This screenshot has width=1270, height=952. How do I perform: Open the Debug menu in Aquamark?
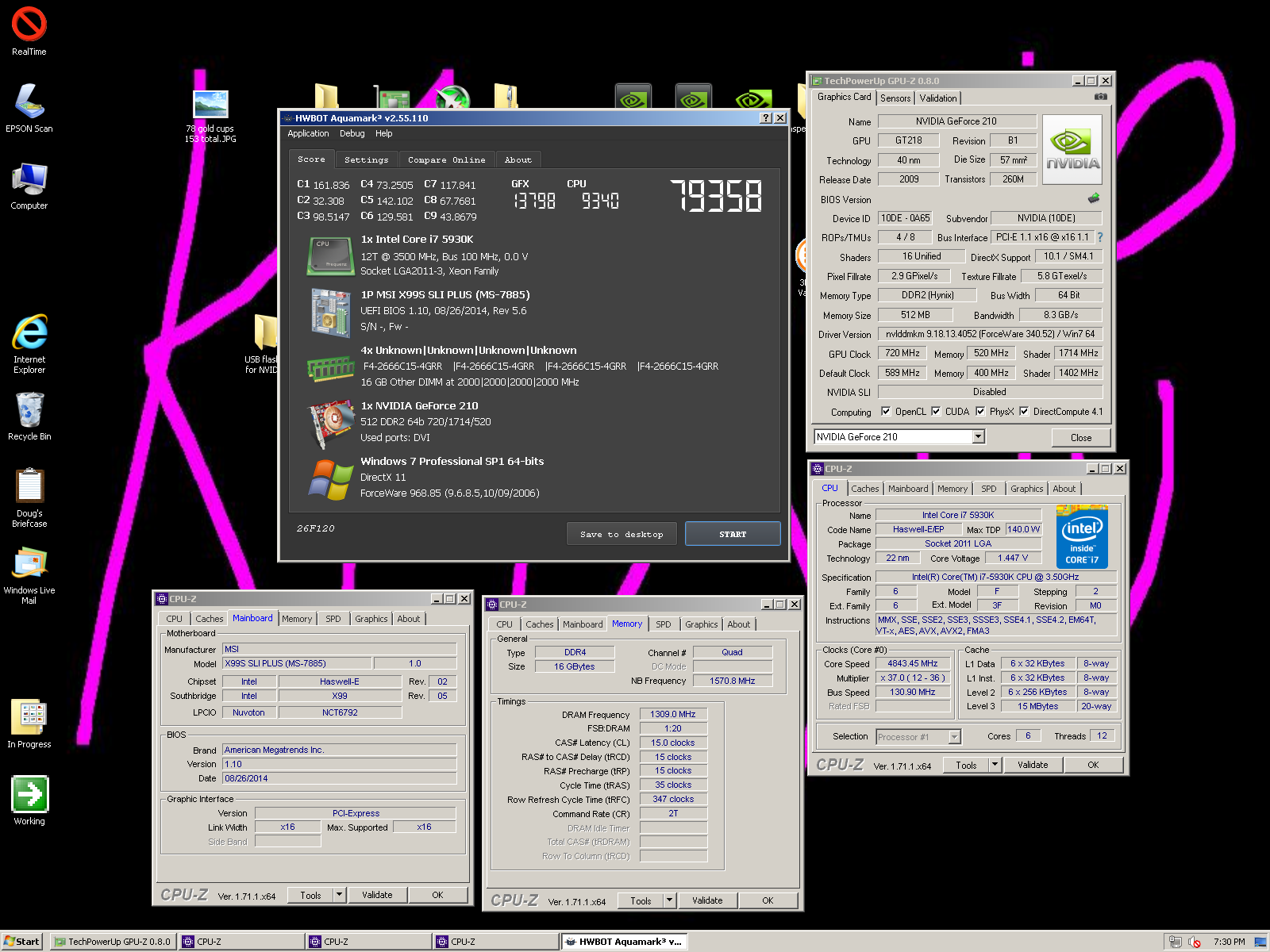352,133
